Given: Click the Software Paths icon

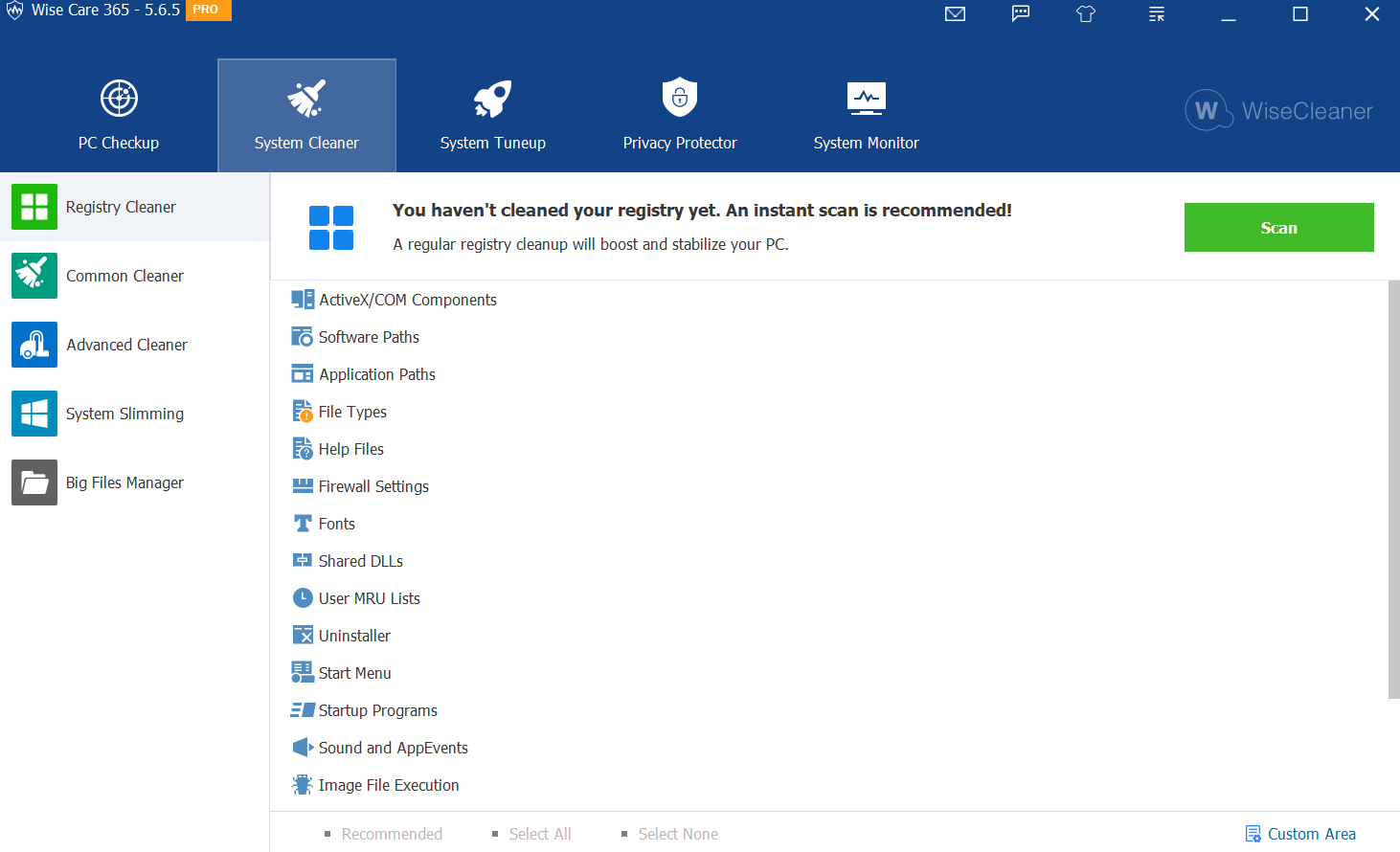Looking at the screenshot, I should (x=303, y=337).
